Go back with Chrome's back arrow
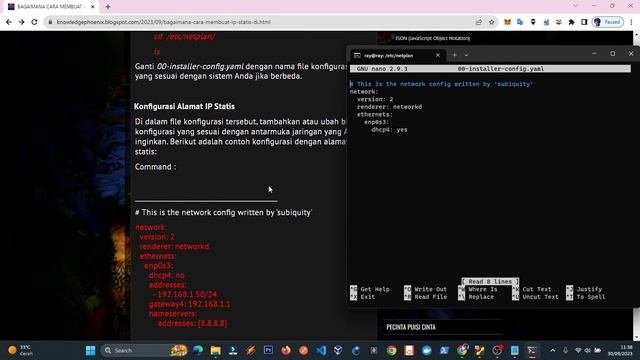Image resolution: width=640 pixels, height=360 pixels. (x=9, y=22)
